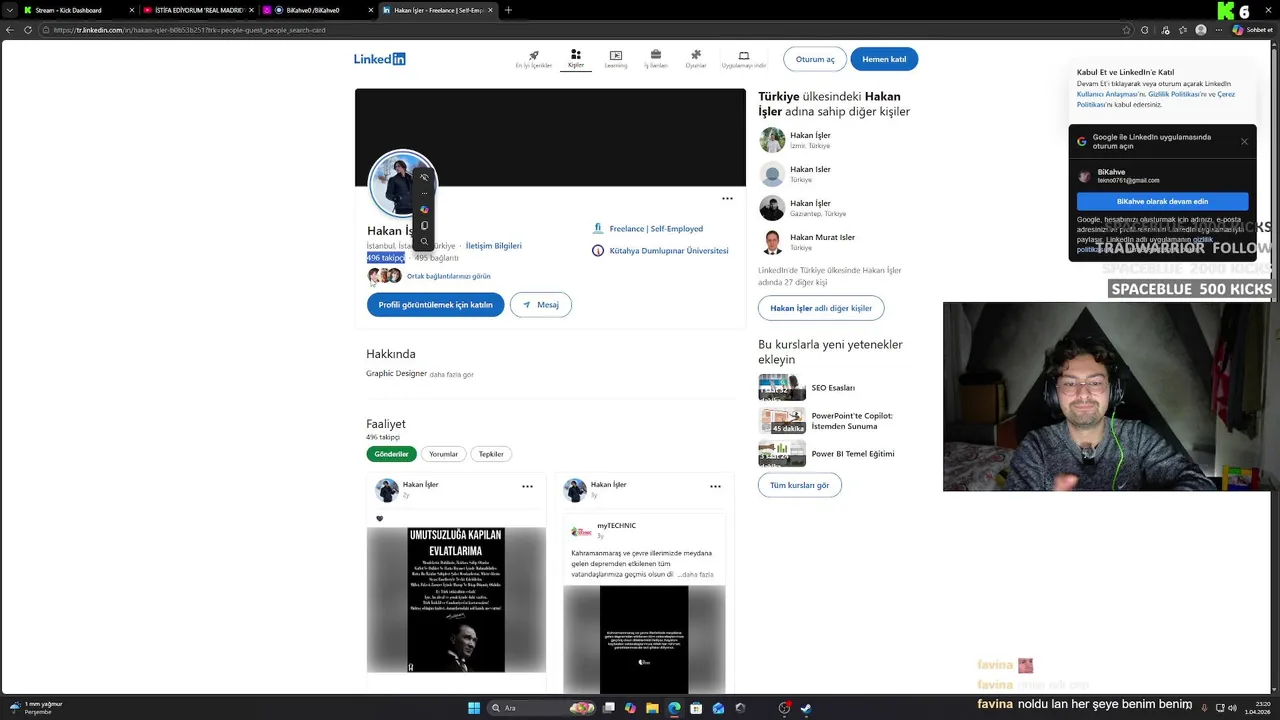Screen dimensions: 1280x720
Task: Expand About with daha fazla gör
Action: (x=451, y=374)
